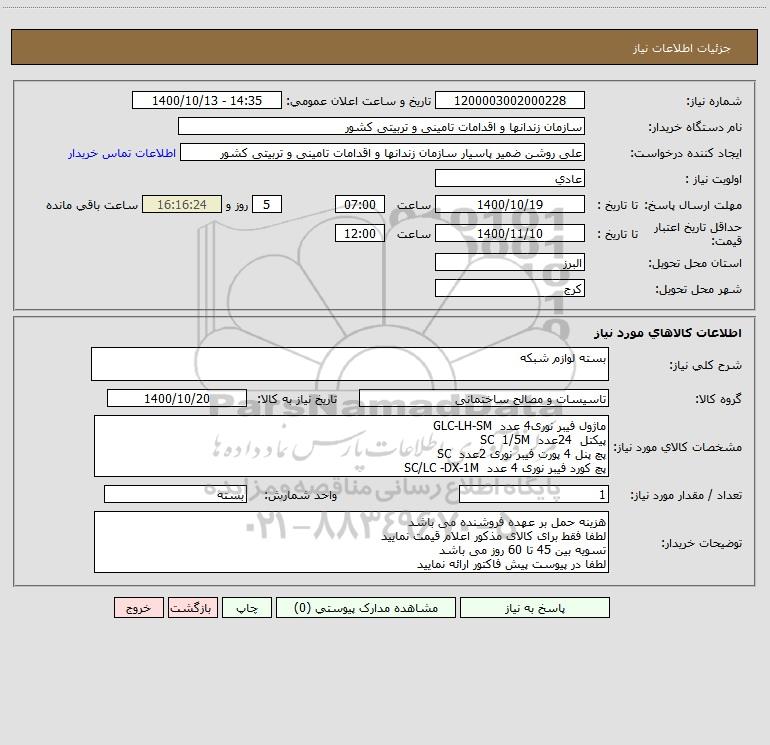Click the ایجاد کننده درخواست field
Viewport: 770px width, 745px height.
point(383,152)
